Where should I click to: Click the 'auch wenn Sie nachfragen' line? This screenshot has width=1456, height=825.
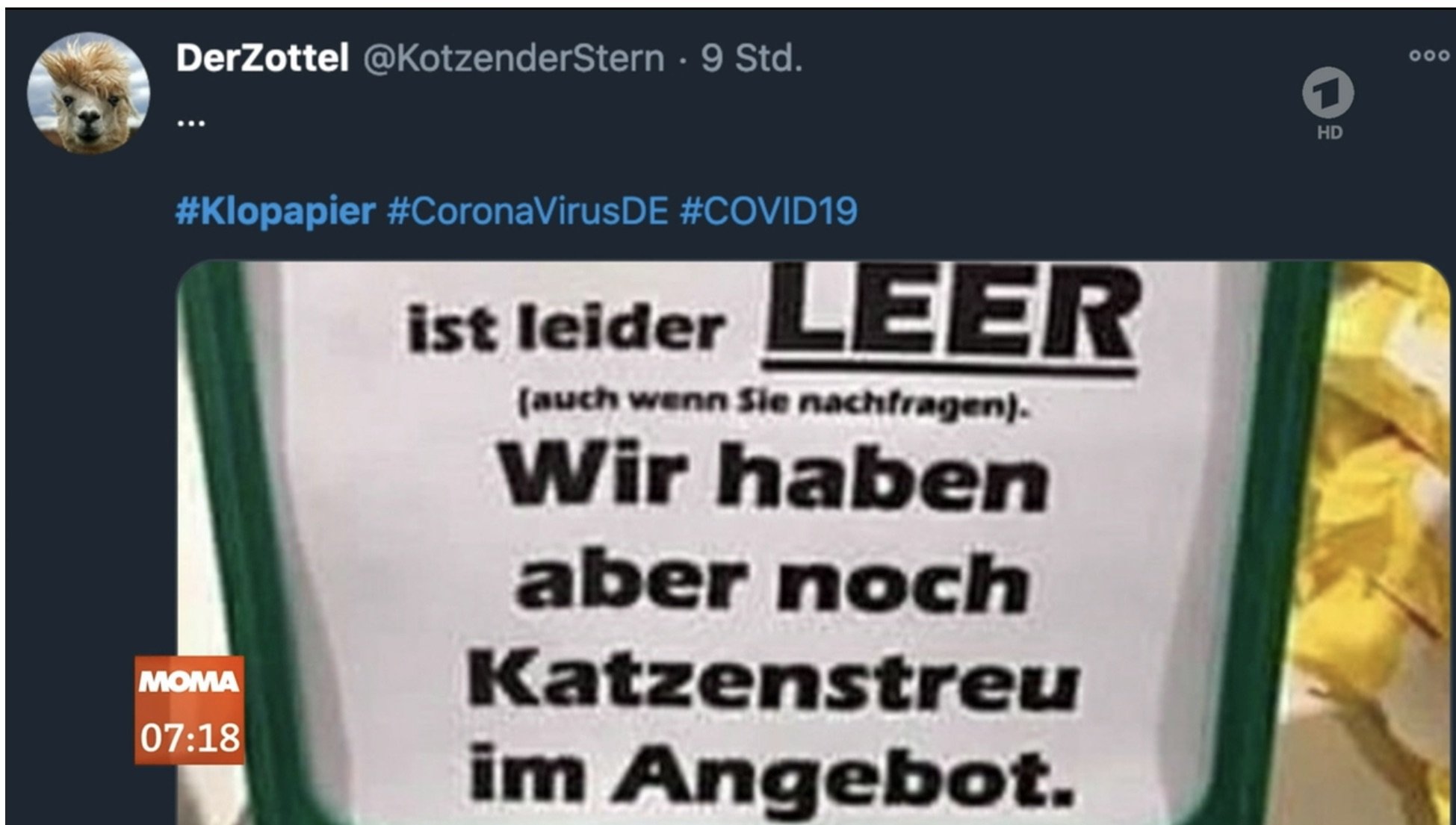click(773, 403)
